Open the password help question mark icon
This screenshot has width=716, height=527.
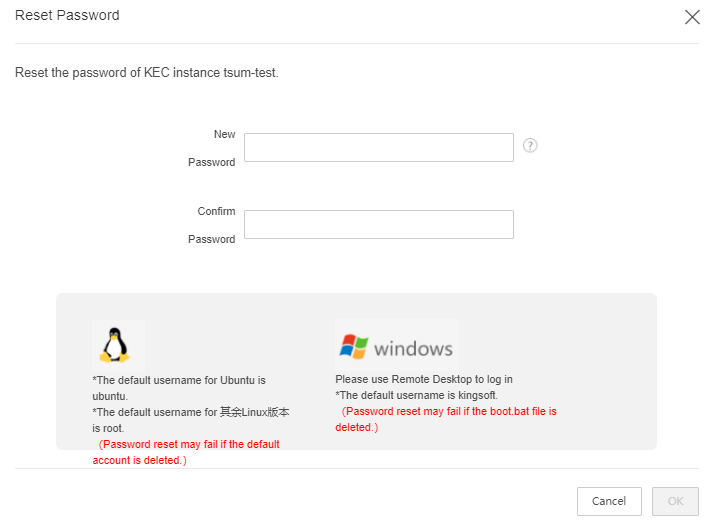(530, 146)
